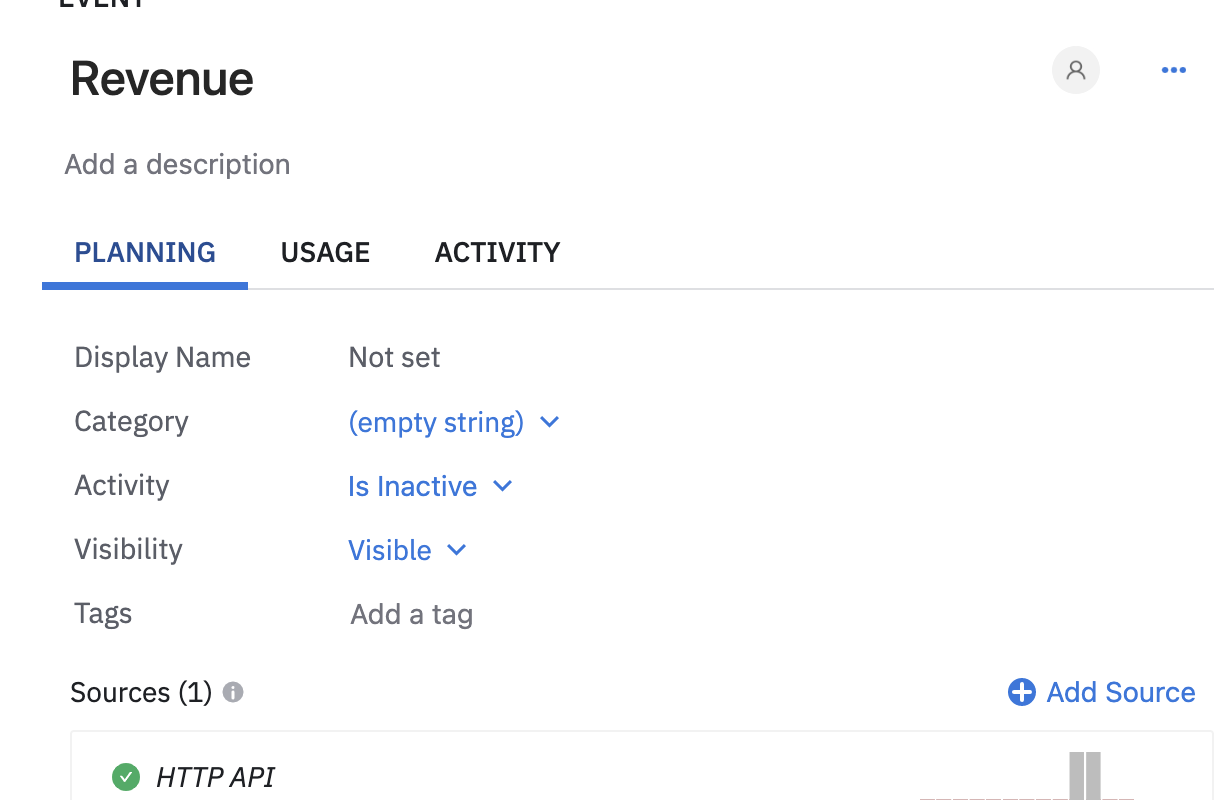Click the green checkmark next to HTTP API
The height and width of the screenshot is (800, 1218).
click(125, 776)
